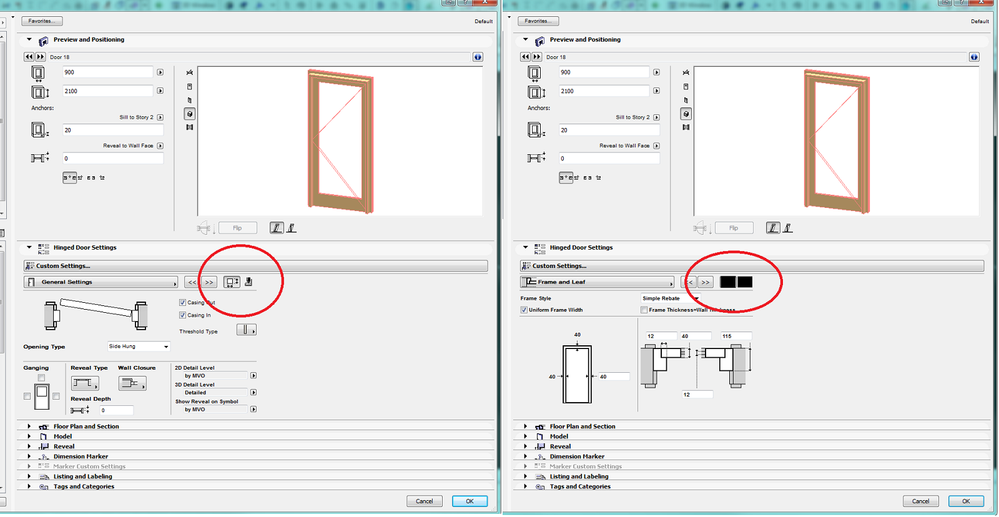Expand Reveal panel in left dialog

click(x=29, y=446)
